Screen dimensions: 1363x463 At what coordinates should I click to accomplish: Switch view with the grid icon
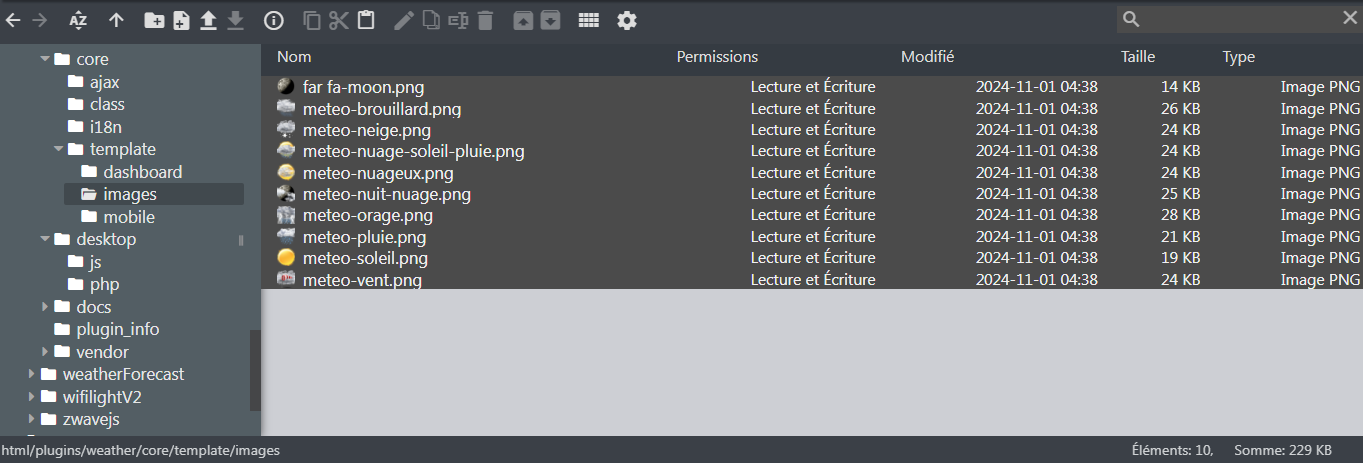[x=589, y=20]
